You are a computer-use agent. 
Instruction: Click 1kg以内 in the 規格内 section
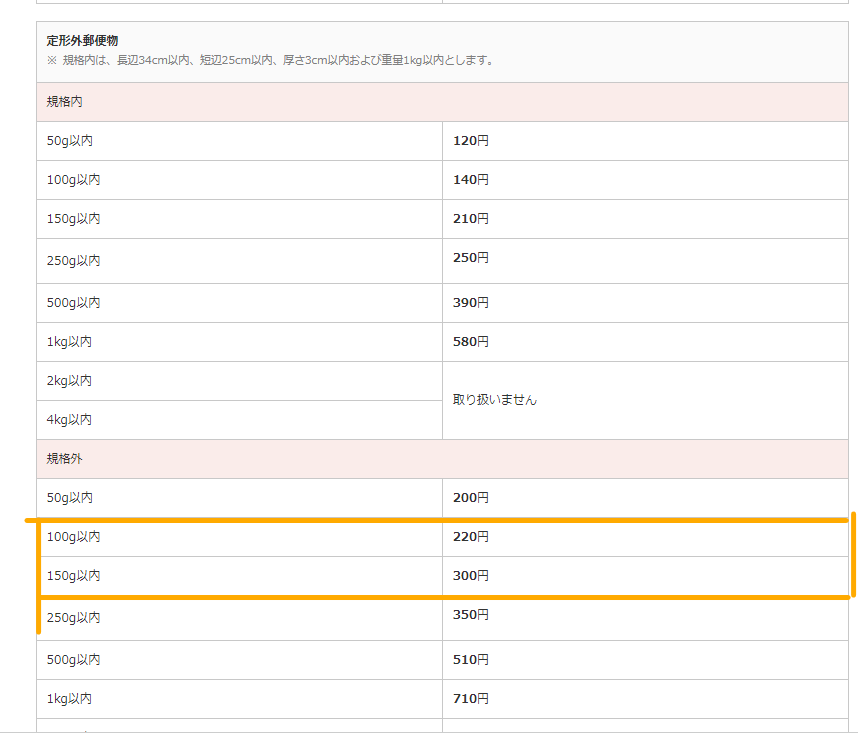click(x=69, y=342)
